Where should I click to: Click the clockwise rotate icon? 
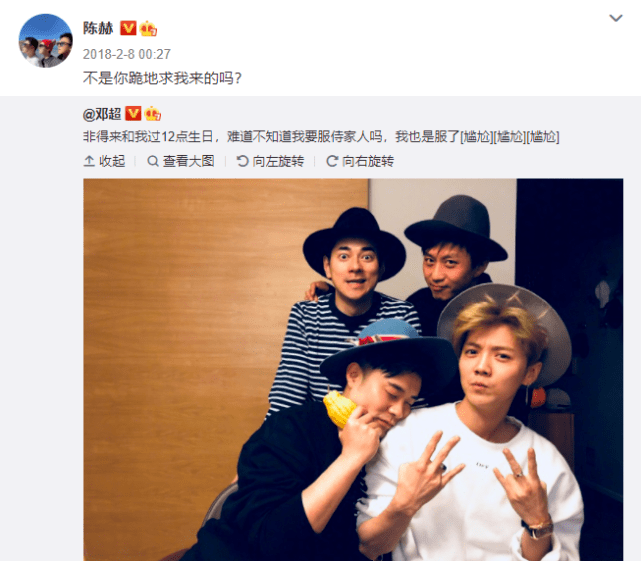coord(332,161)
